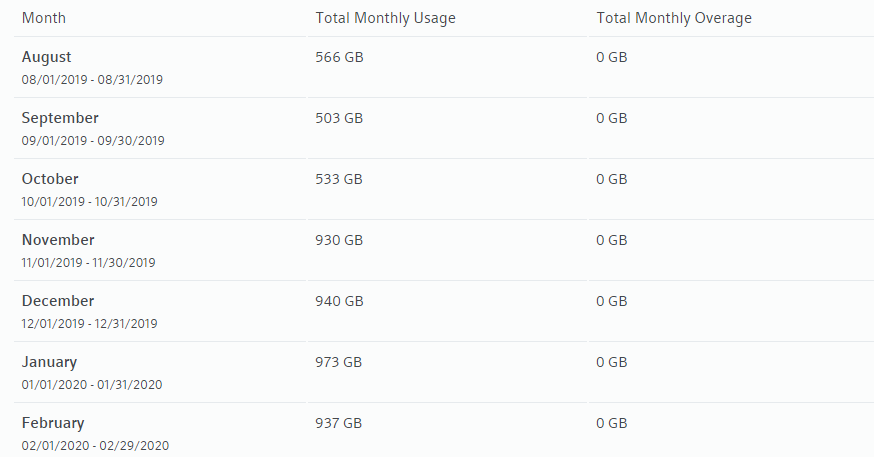Click the Month column header

click(44, 18)
